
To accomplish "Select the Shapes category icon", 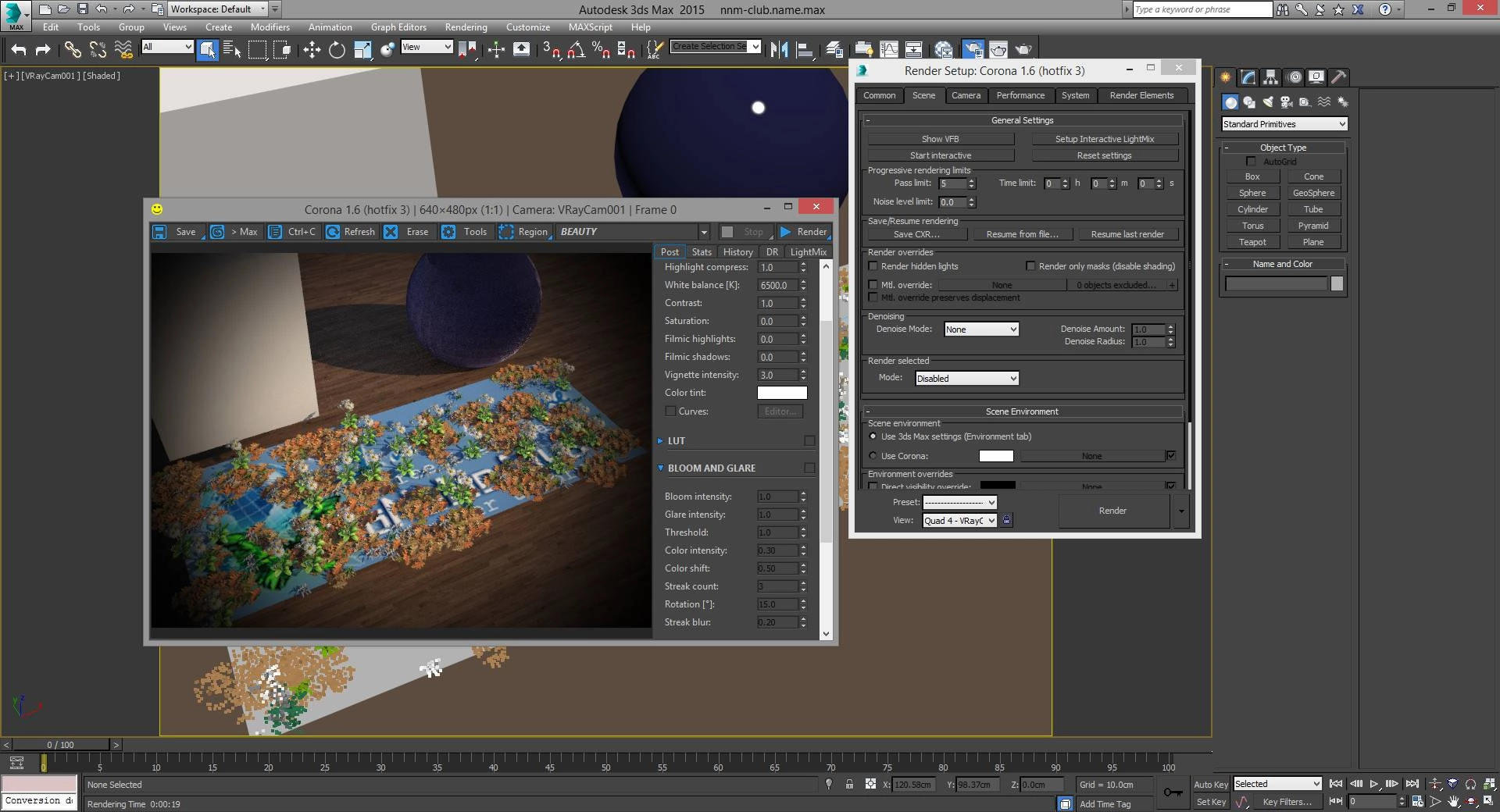I will pos(1249,102).
